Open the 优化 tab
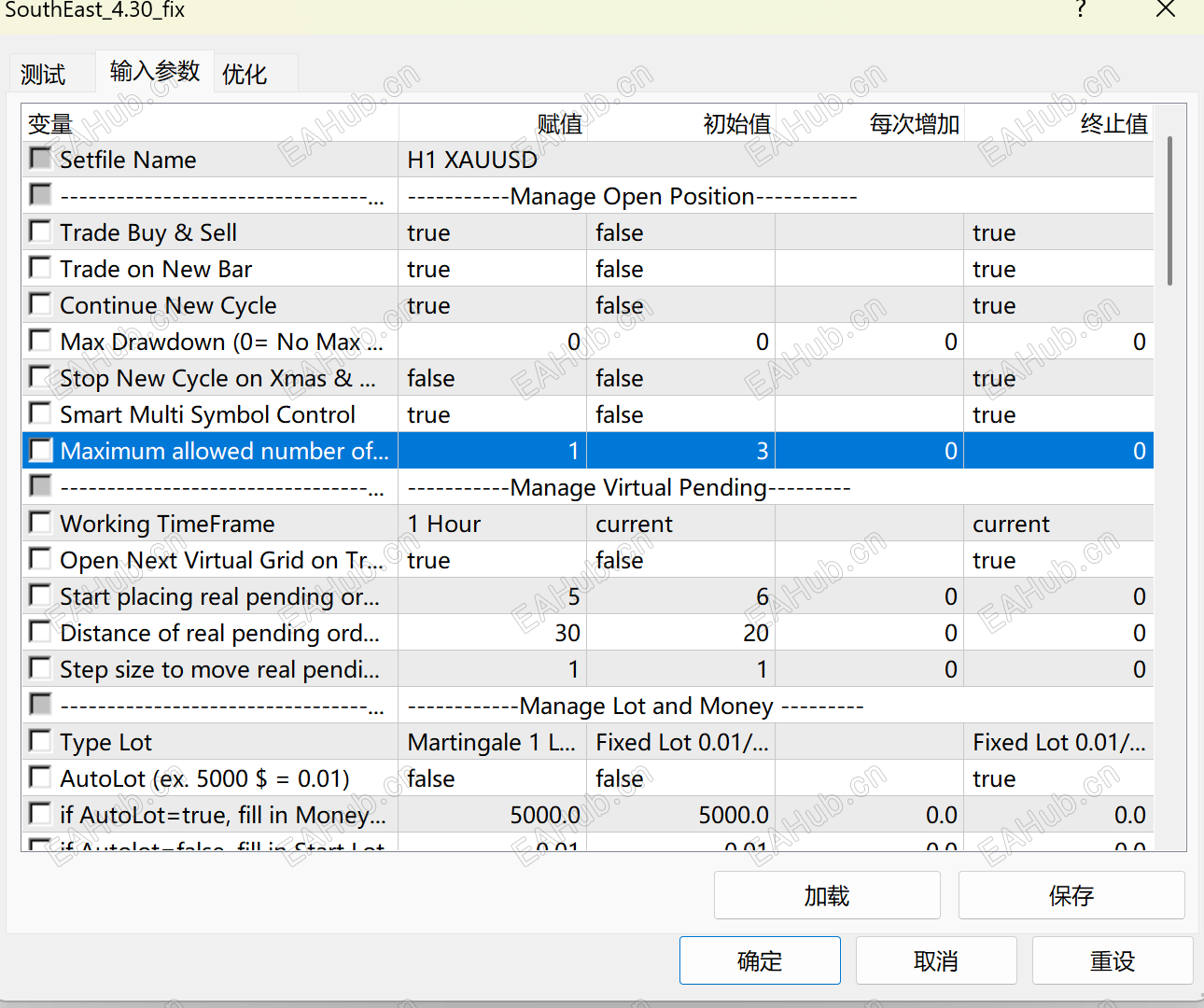This screenshot has width=1204, height=1008. [x=245, y=74]
